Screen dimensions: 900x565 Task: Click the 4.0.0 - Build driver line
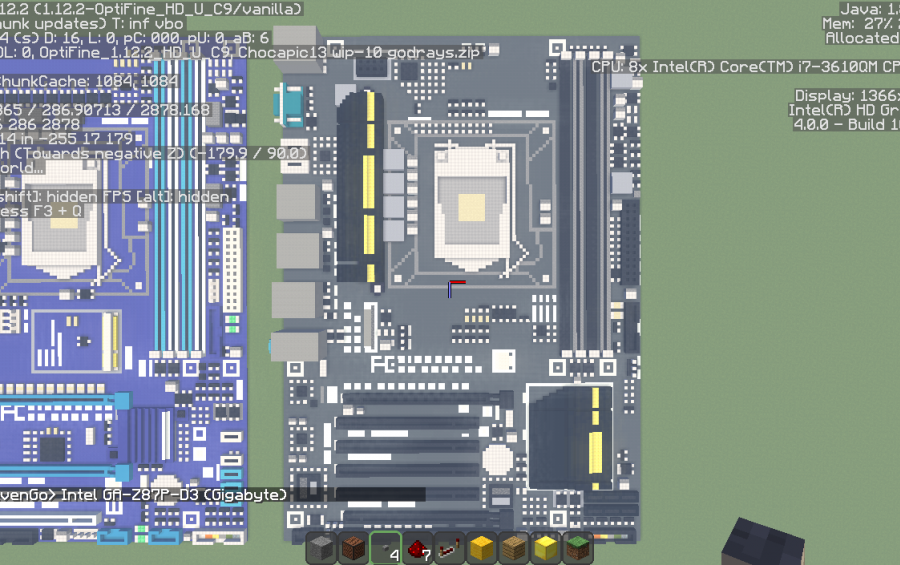pos(846,124)
